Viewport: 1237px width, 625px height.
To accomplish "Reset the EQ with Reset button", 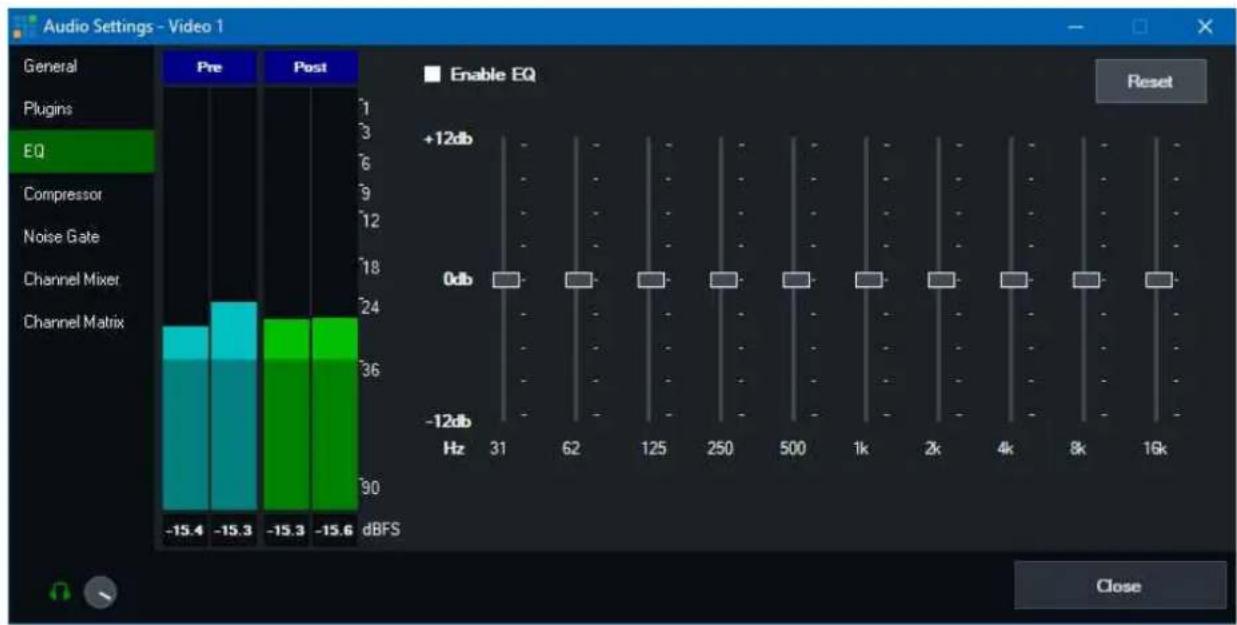I will pos(1150,82).
